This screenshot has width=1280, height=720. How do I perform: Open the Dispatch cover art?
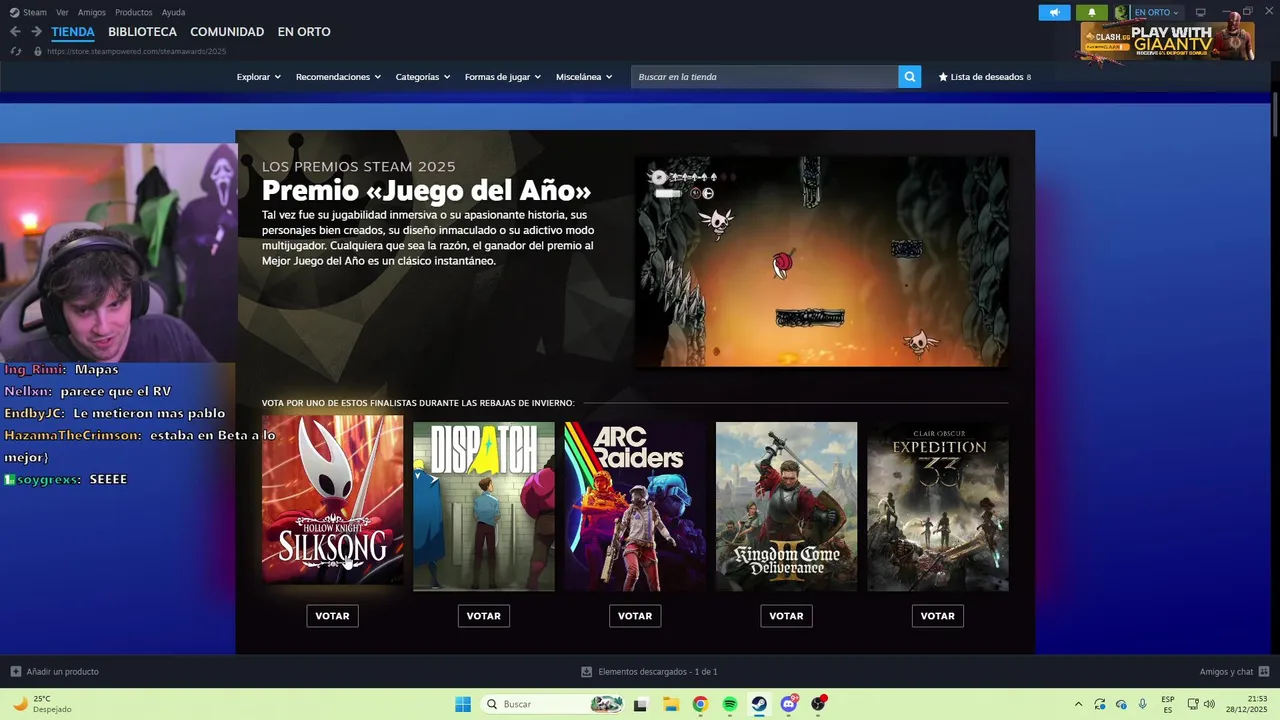(x=483, y=506)
